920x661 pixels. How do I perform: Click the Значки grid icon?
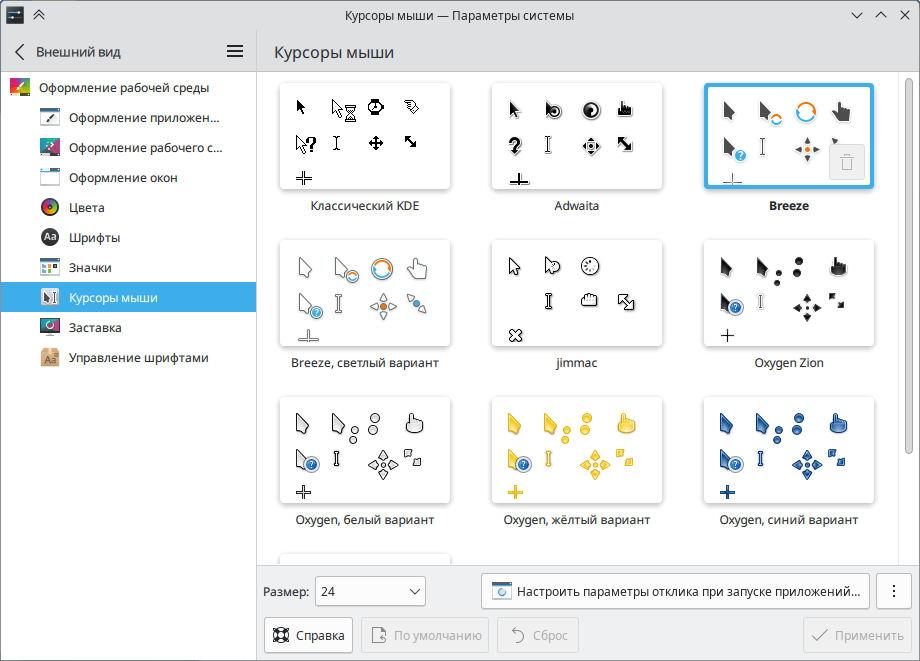[50, 267]
